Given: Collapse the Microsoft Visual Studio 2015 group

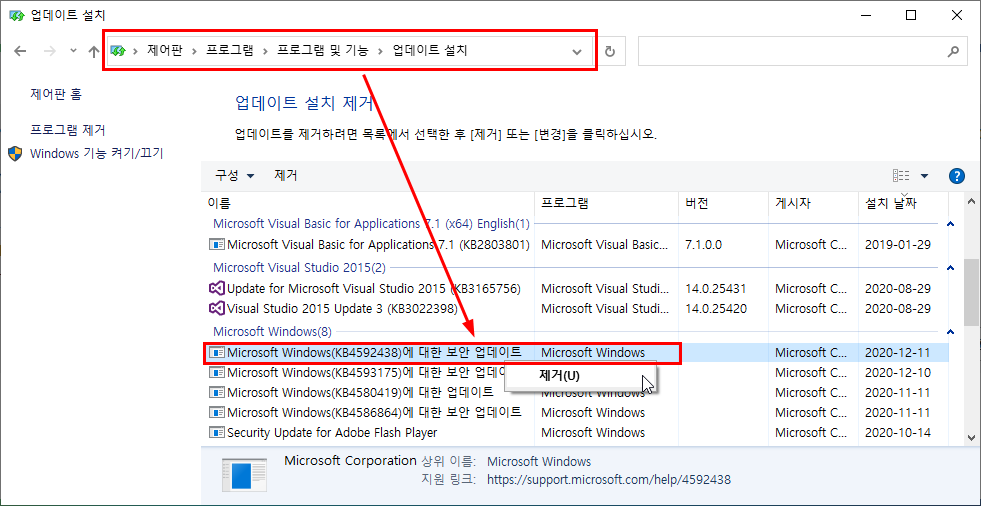Looking at the screenshot, I should (950, 268).
